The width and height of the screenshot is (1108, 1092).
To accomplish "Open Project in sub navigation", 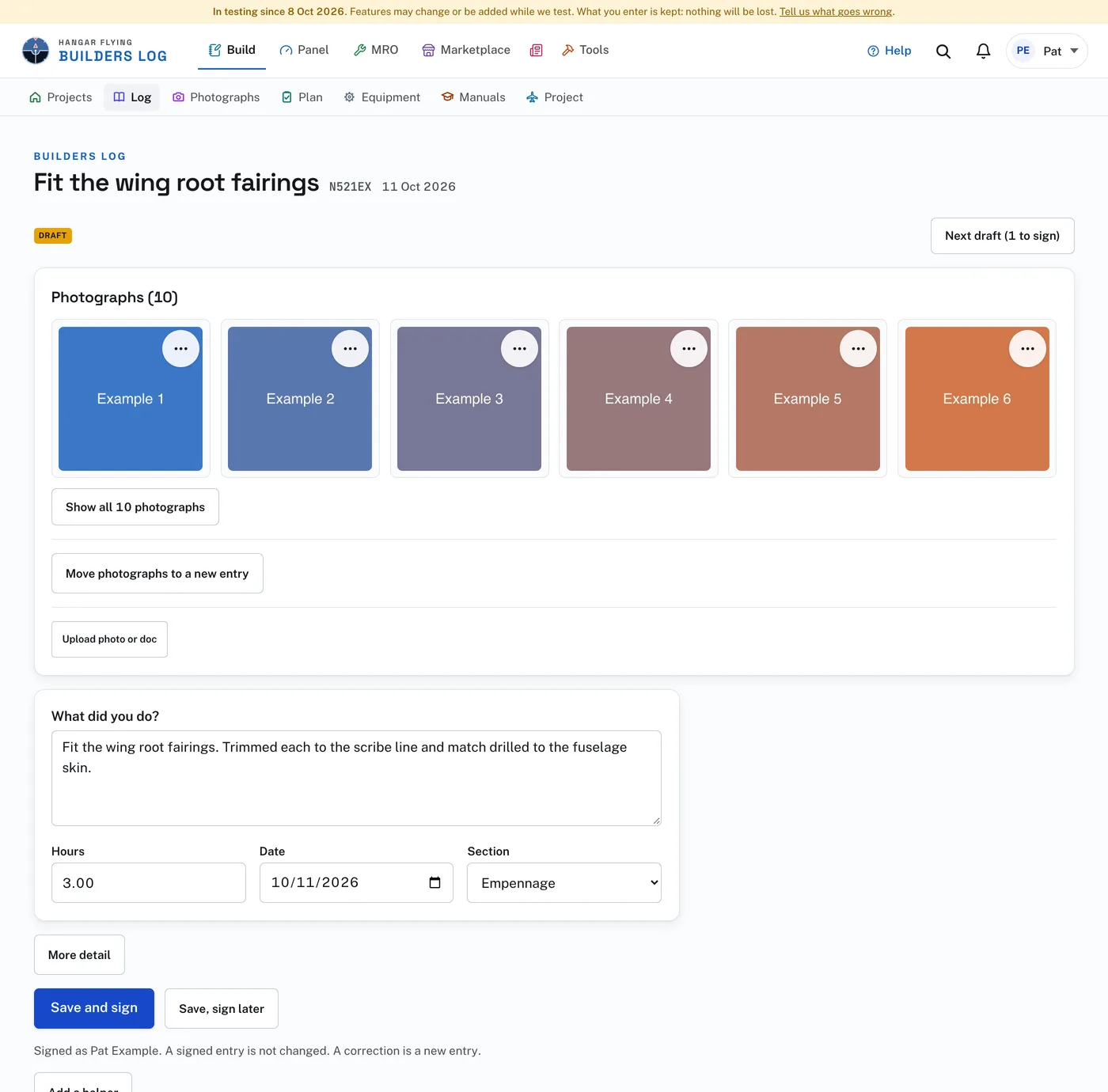I will (x=555, y=97).
